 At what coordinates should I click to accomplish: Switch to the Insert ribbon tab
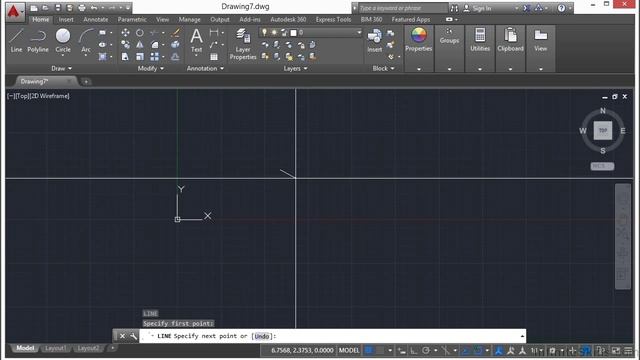(x=66, y=19)
